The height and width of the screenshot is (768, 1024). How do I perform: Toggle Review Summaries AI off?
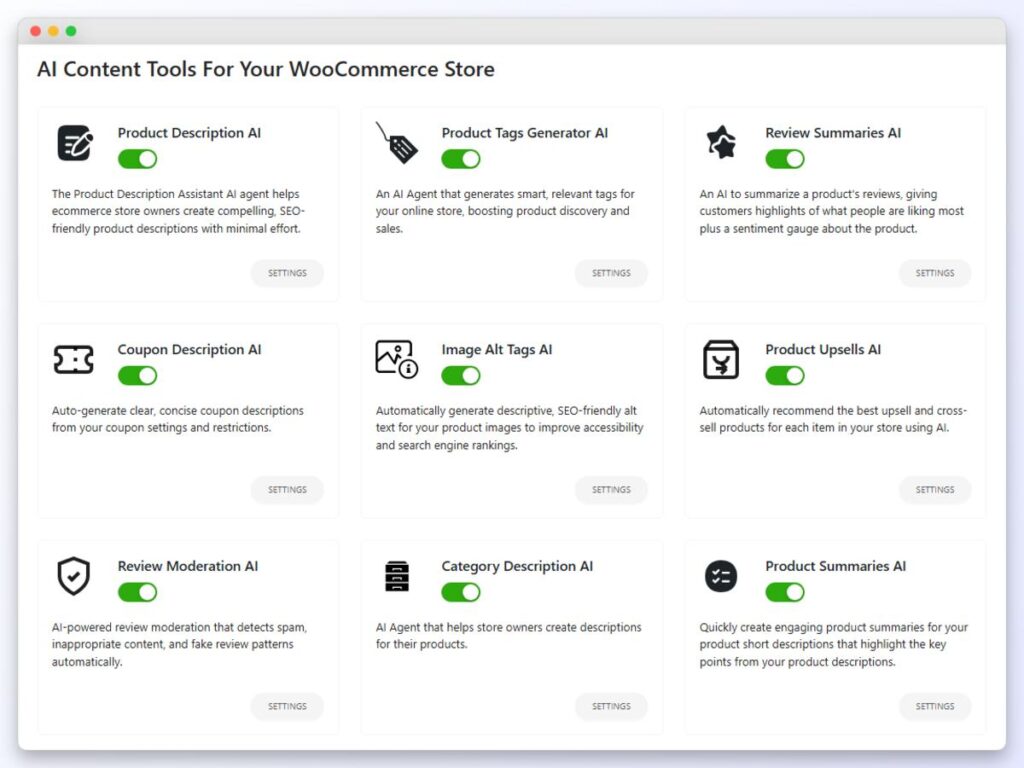coord(785,159)
